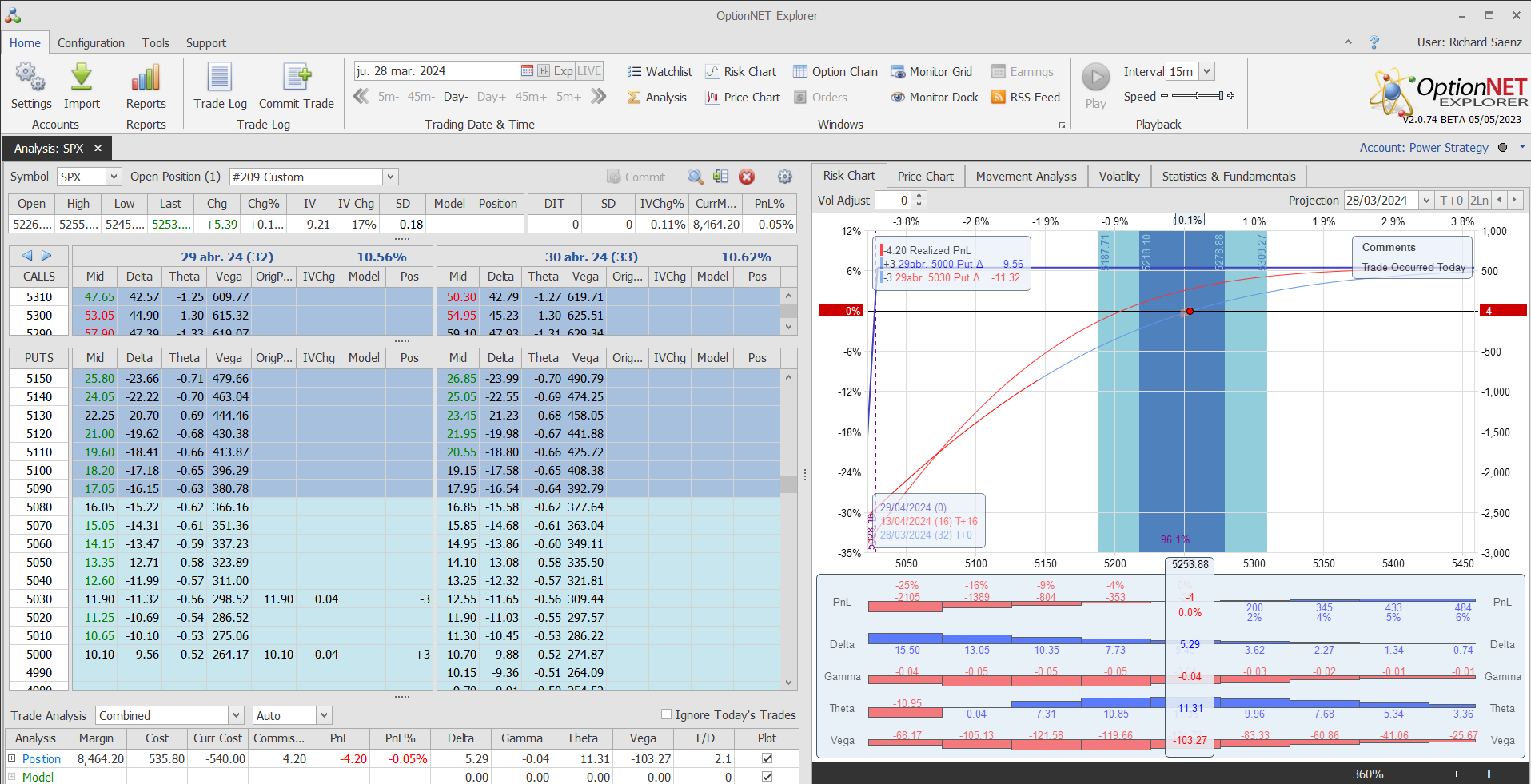Expand the Position tree row

(12, 758)
